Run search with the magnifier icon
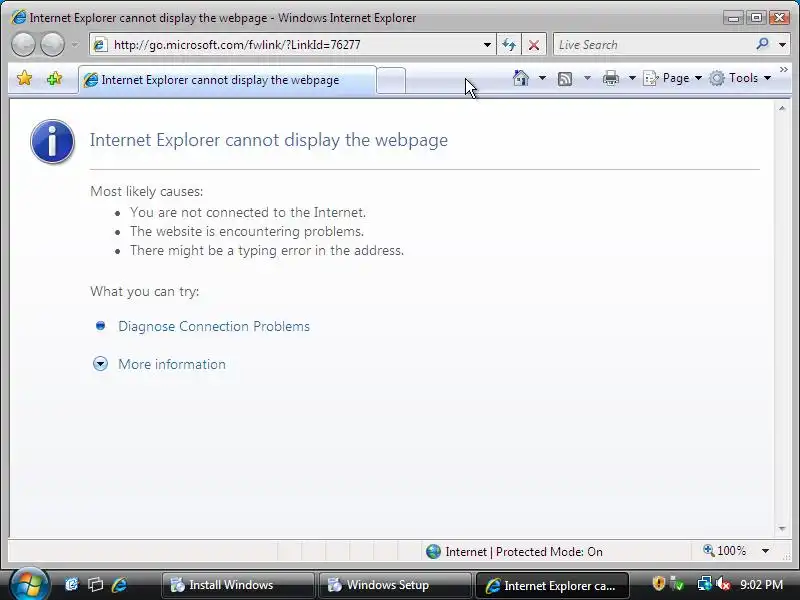 click(763, 44)
